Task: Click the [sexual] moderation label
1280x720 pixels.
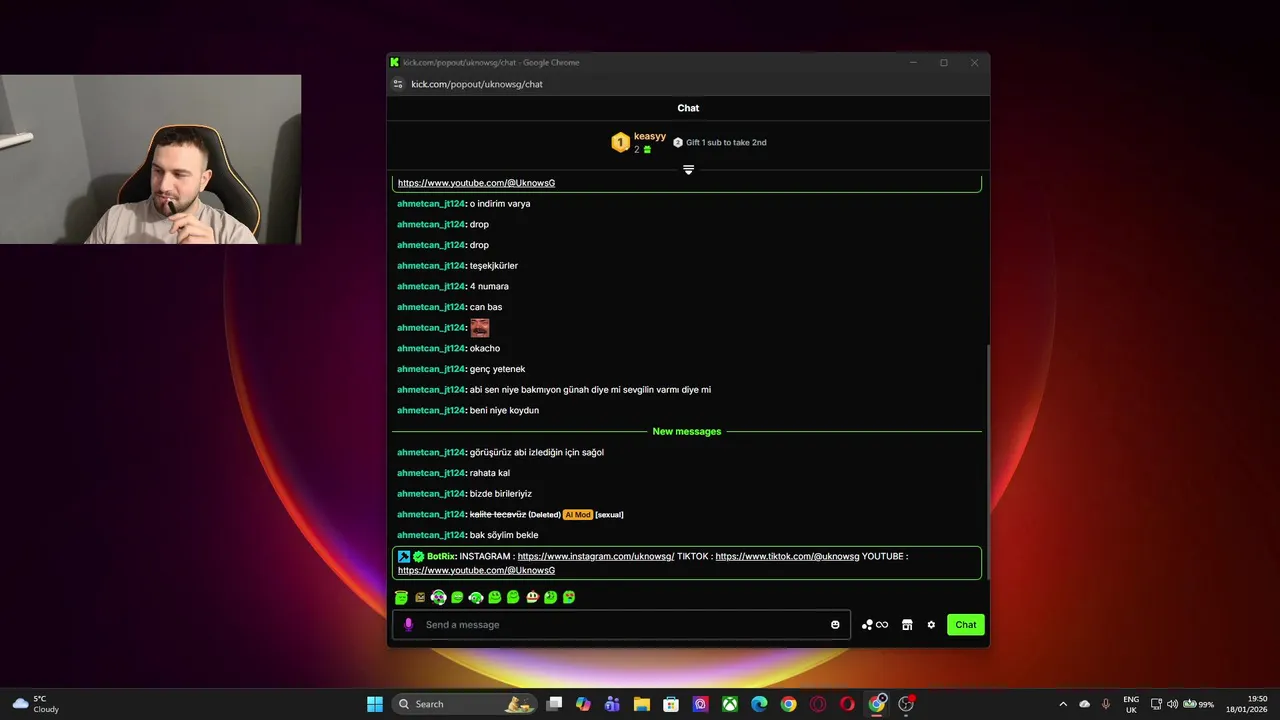Action: pyautogui.click(x=609, y=514)
